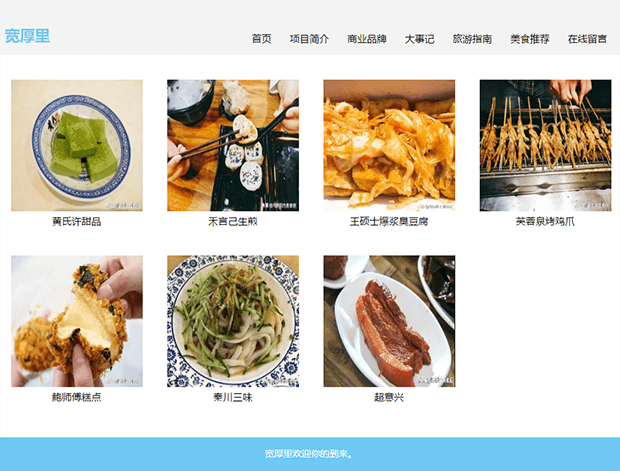This screenshot has height=471, width=620.
Task: Open the 首页 navigation item
Action: [x=261, y=39]
